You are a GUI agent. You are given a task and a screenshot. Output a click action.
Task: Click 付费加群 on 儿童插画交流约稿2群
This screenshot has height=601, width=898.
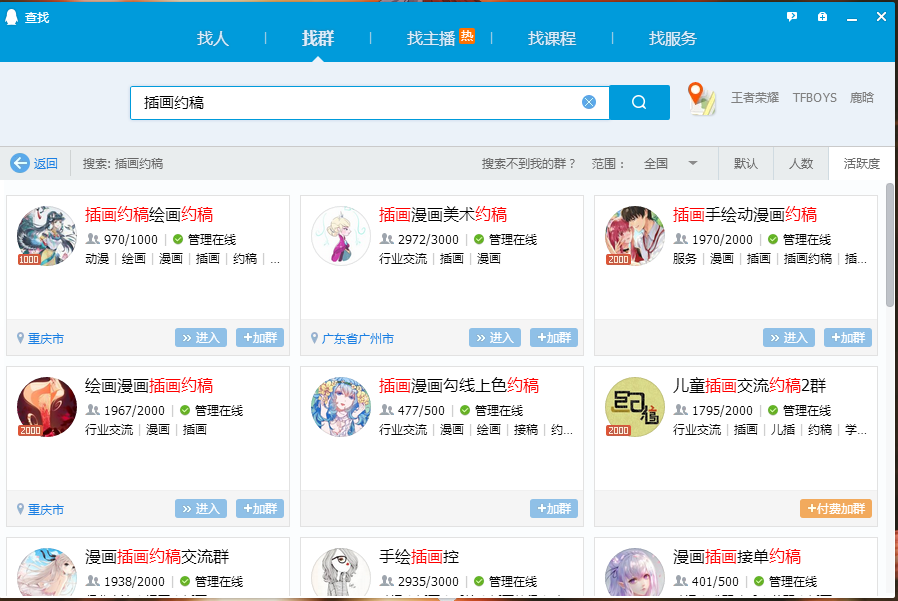tap(837, 508)
